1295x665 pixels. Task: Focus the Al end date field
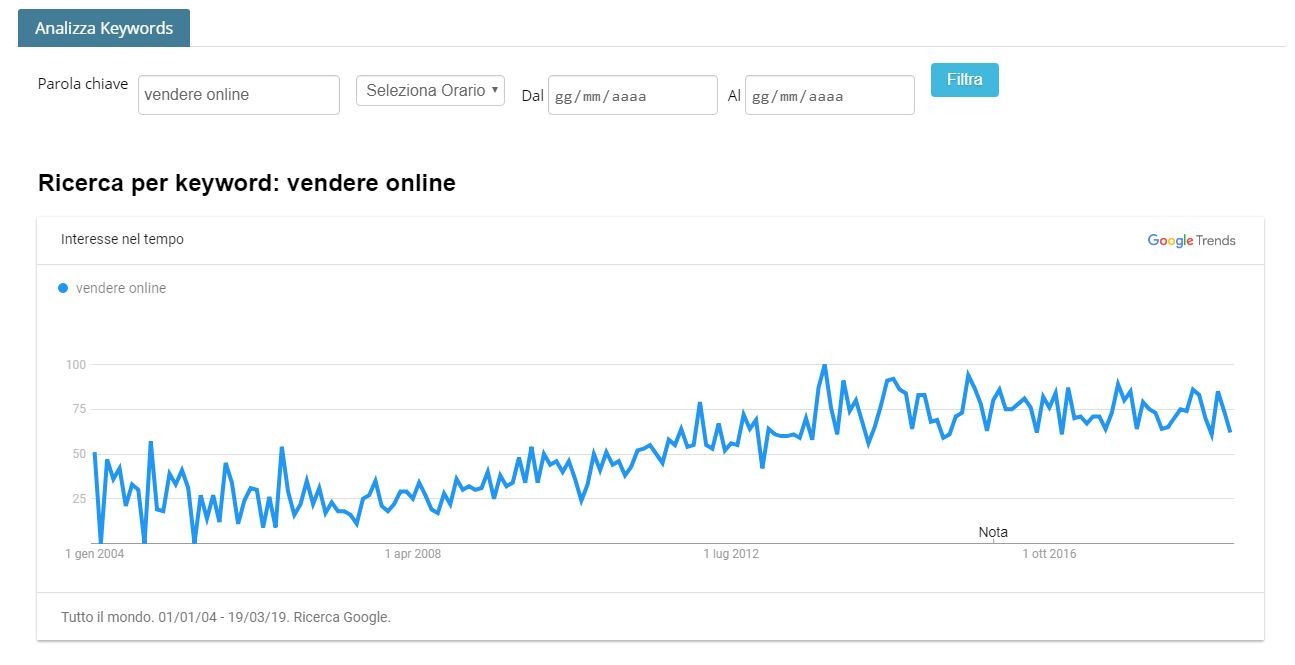pos(830,95)
